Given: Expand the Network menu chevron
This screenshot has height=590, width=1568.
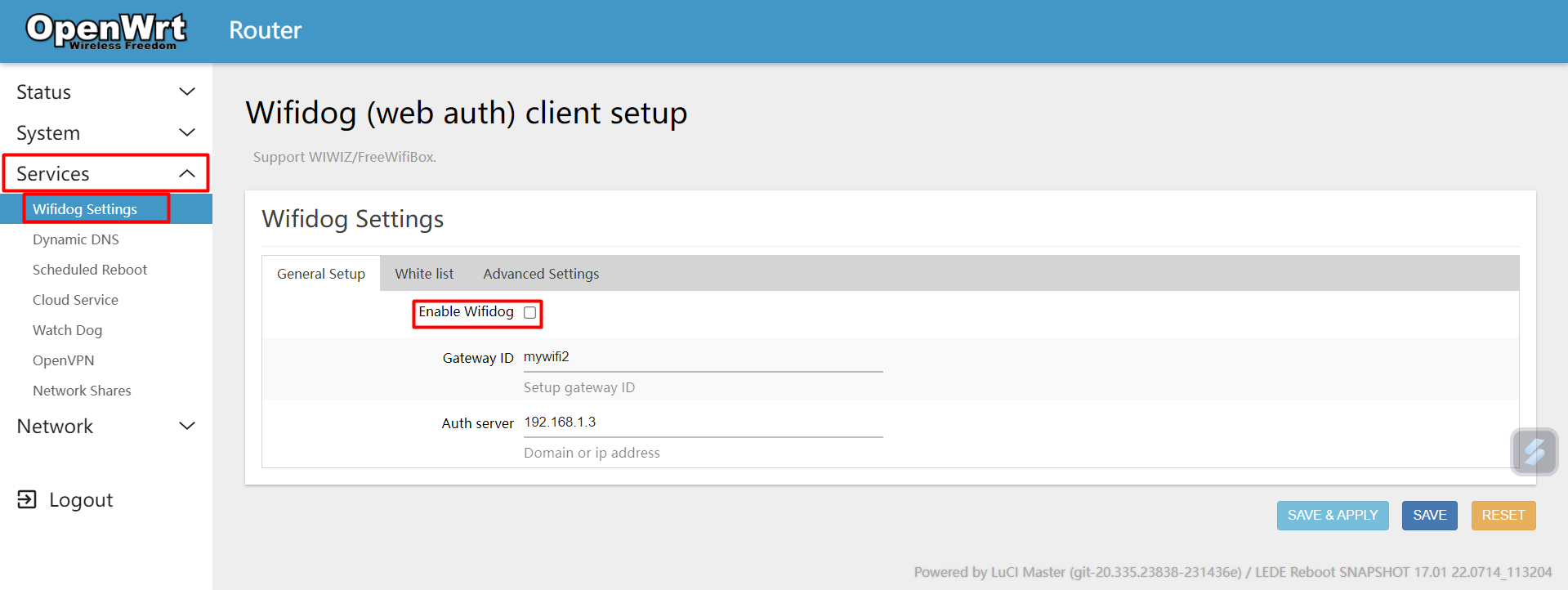Looking at the screenshot, I should coord(187,426).
